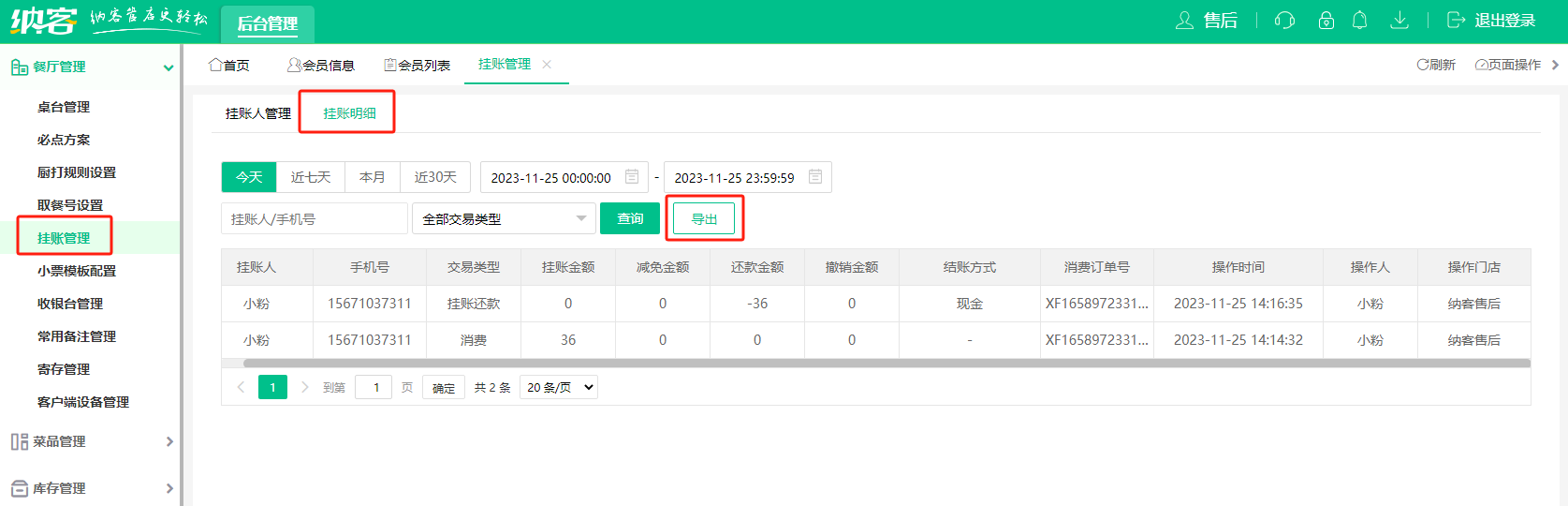
Task: Click the lock screen icon in header
Action: (1326, 21)
